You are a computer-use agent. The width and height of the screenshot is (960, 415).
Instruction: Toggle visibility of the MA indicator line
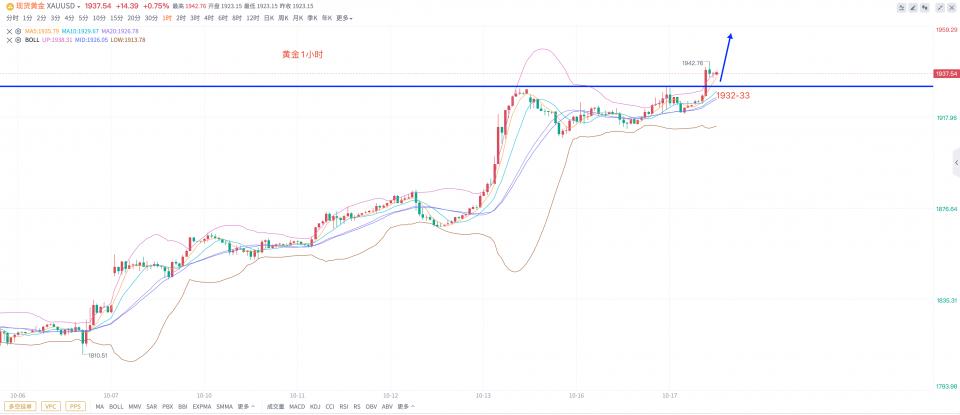tap(18, 30)
